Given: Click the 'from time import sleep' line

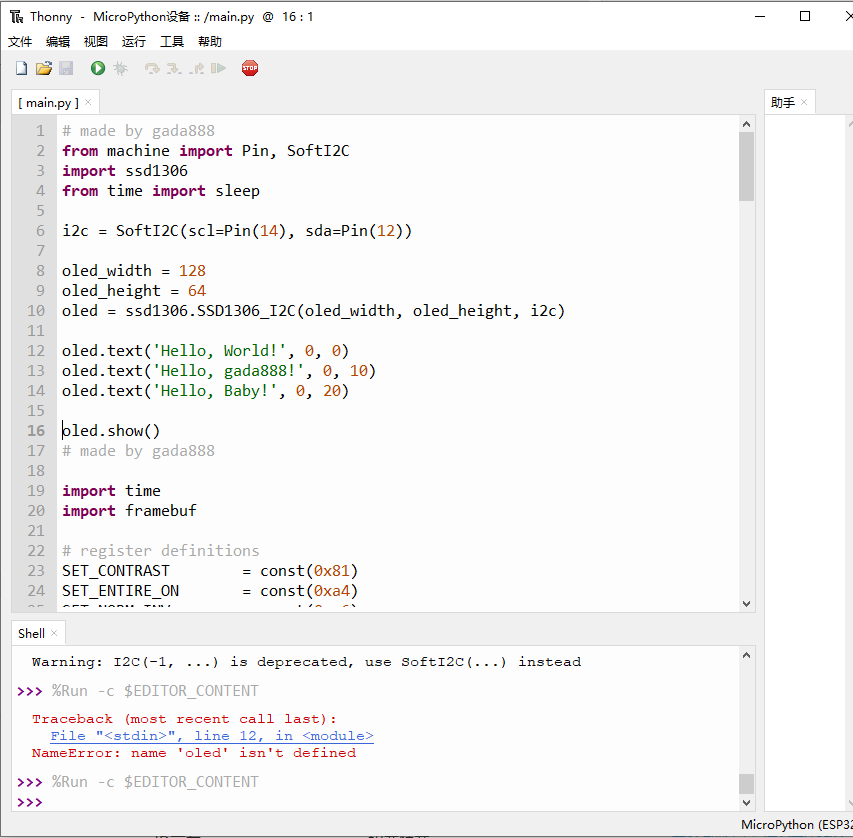Looking at the screenshot, I should (160, 191).
